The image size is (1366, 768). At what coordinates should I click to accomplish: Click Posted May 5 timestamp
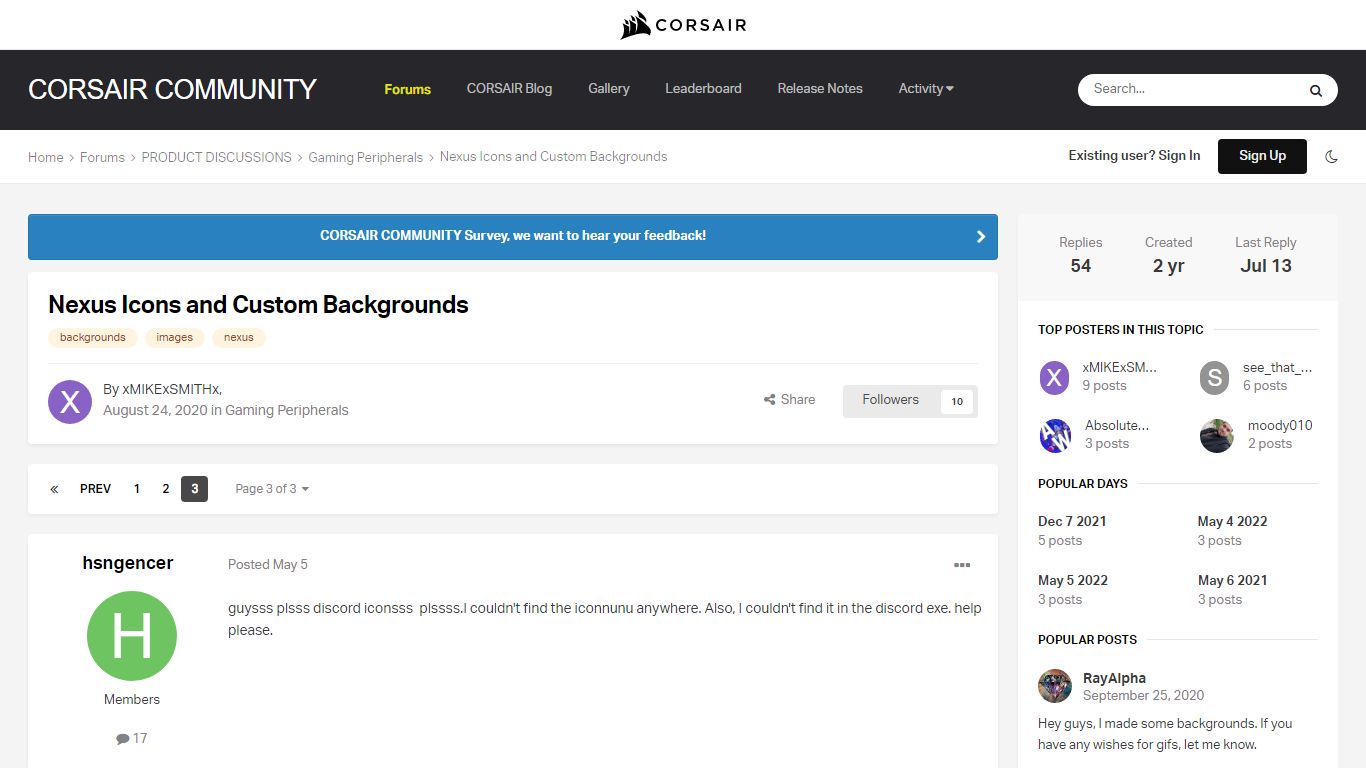tap(268, 565)
